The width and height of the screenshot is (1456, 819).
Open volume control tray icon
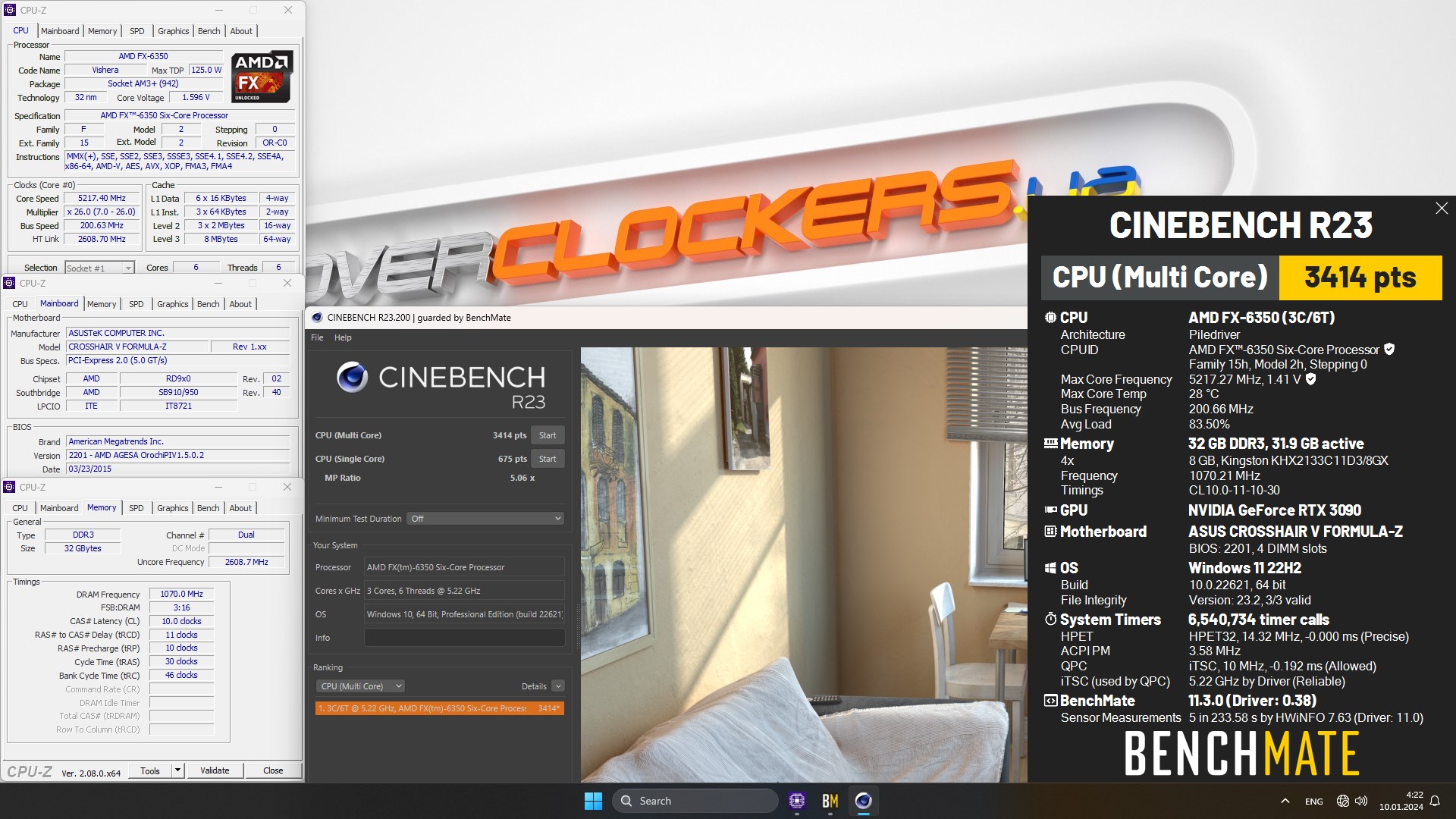point(1361,801)
